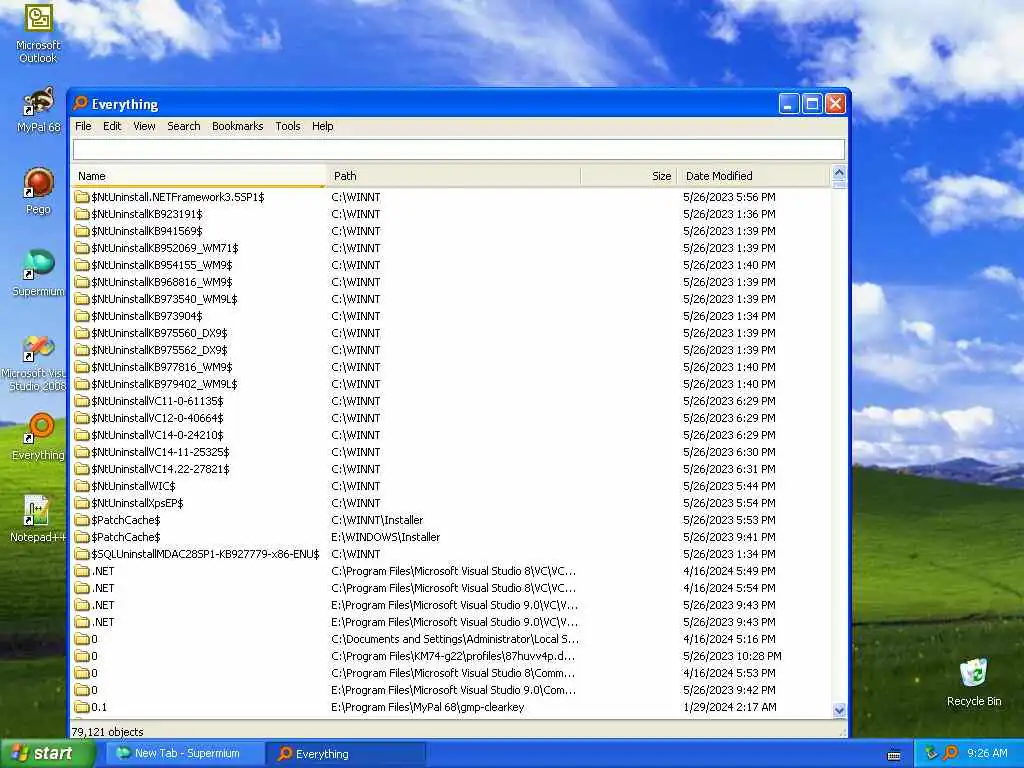Click folder icon of $NtUninstallXpsEP$

pos(82,503)
